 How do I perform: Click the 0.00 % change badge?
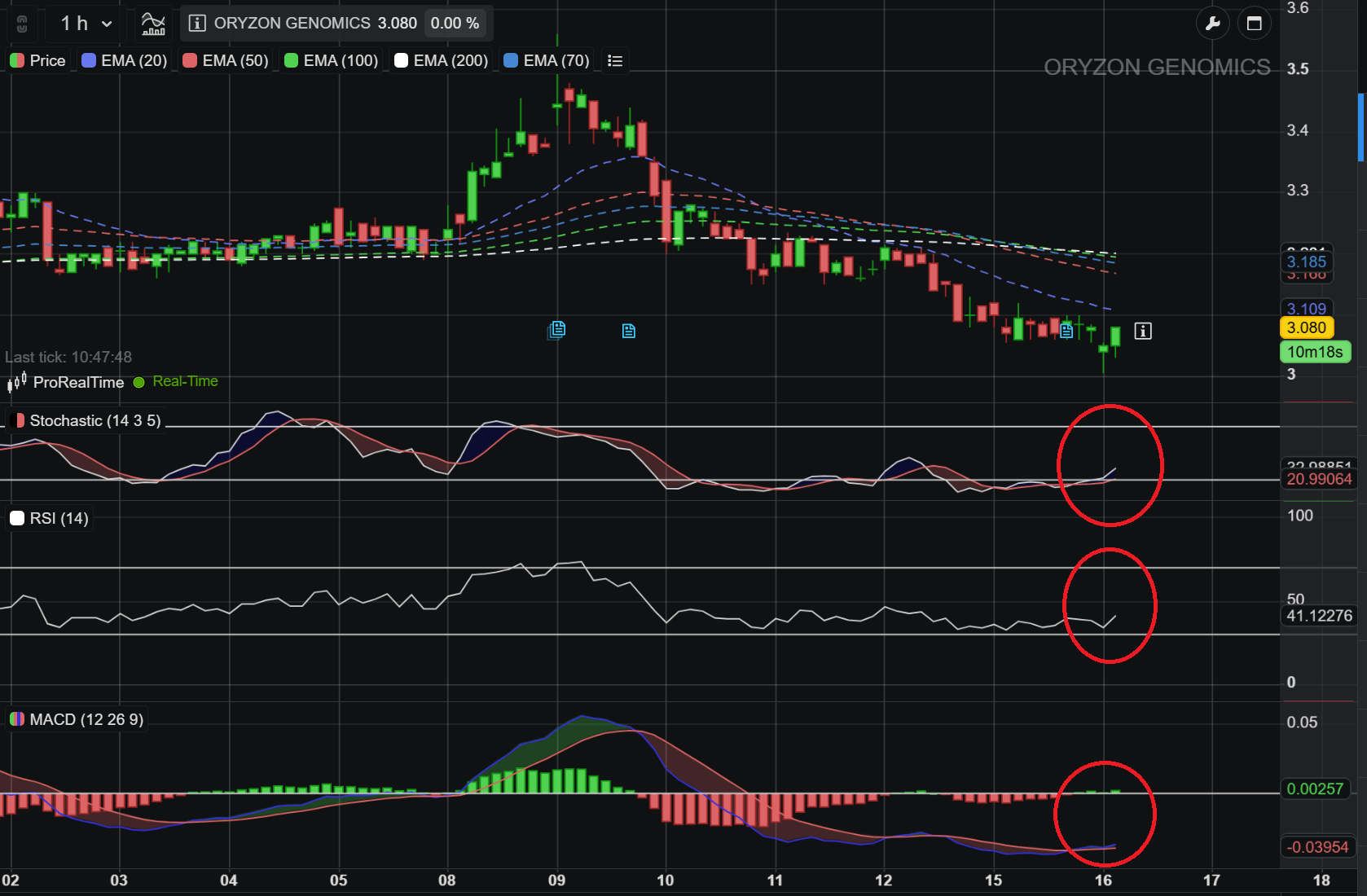click(x=455, y=24)
